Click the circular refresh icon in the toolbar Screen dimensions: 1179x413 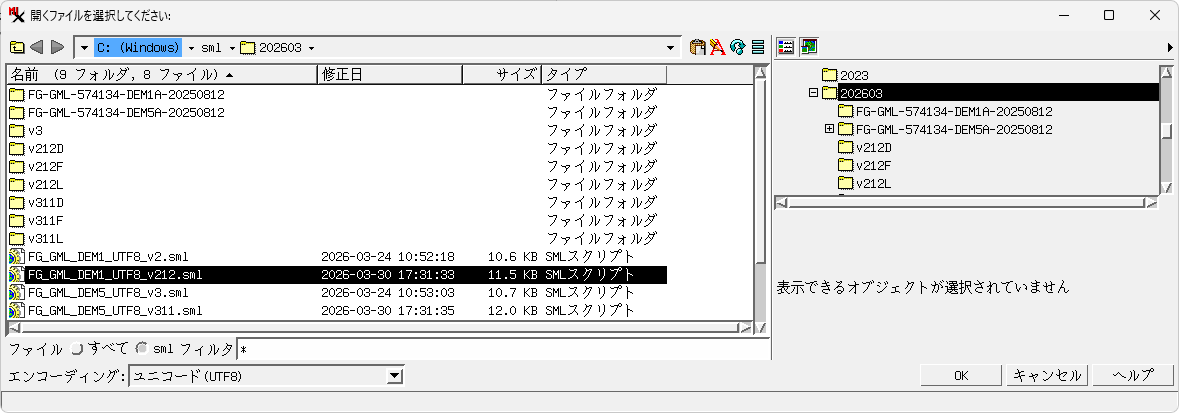(738, 47)
